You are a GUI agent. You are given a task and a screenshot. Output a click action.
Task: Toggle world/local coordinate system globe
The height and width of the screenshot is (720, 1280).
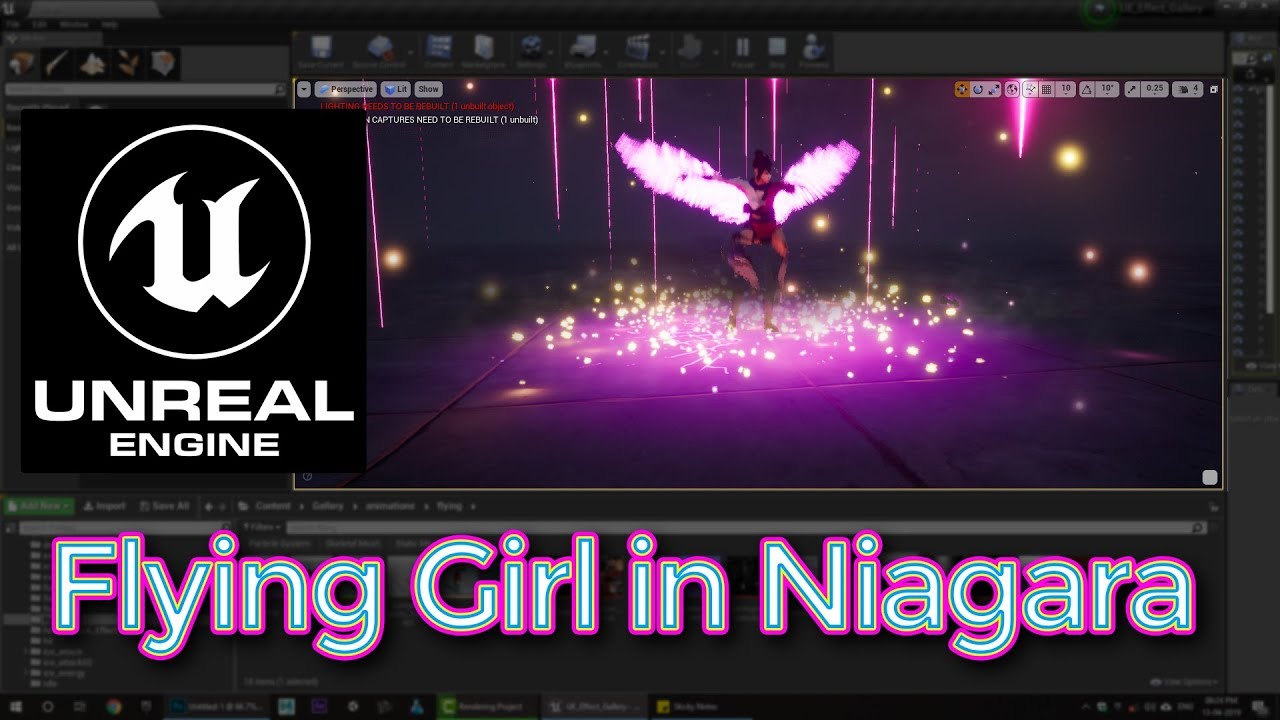pos(1012,89)
